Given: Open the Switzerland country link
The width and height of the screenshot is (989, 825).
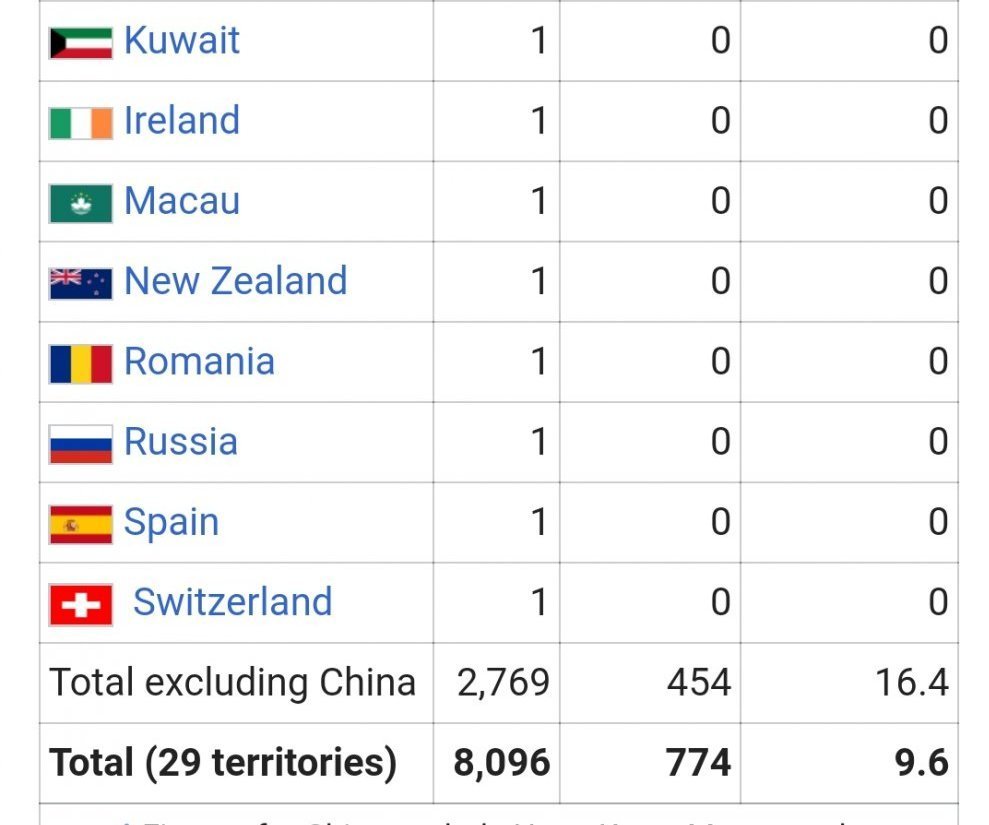Looking at the screenshot, I should pyautogui.click(x=232, y=602).
